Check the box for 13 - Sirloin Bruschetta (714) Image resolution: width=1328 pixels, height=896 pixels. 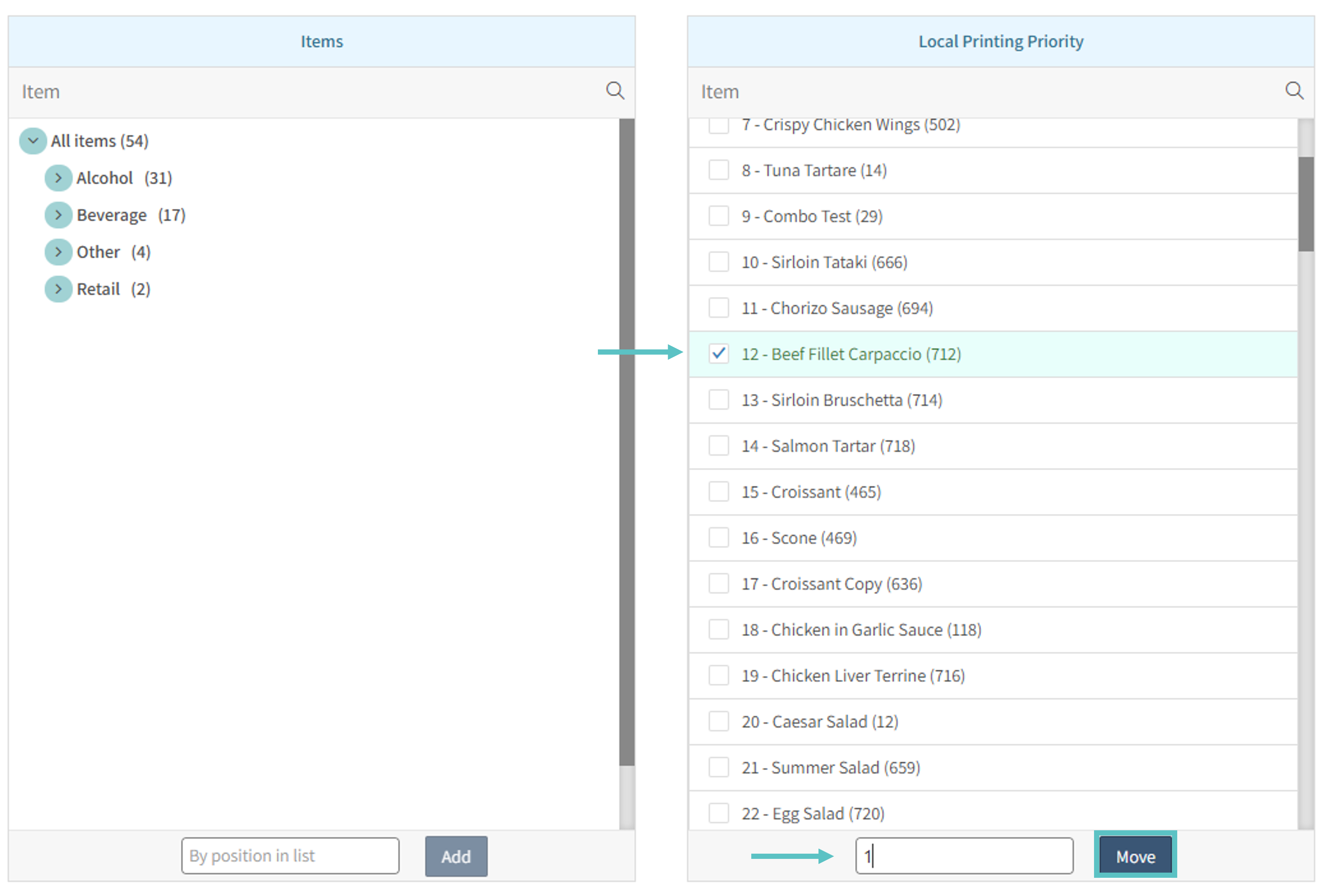[718, 400]
